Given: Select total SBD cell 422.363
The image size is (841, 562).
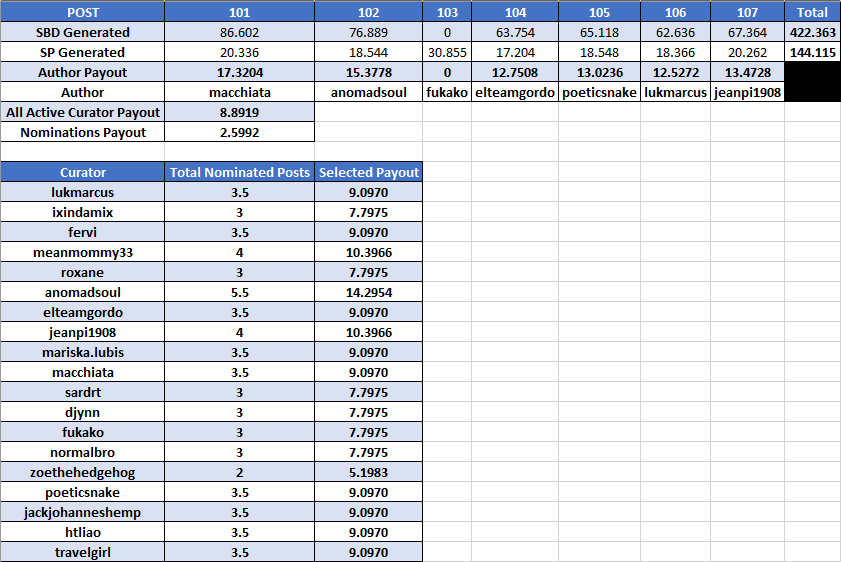Looking at the screenshot, I should point(812,32).
